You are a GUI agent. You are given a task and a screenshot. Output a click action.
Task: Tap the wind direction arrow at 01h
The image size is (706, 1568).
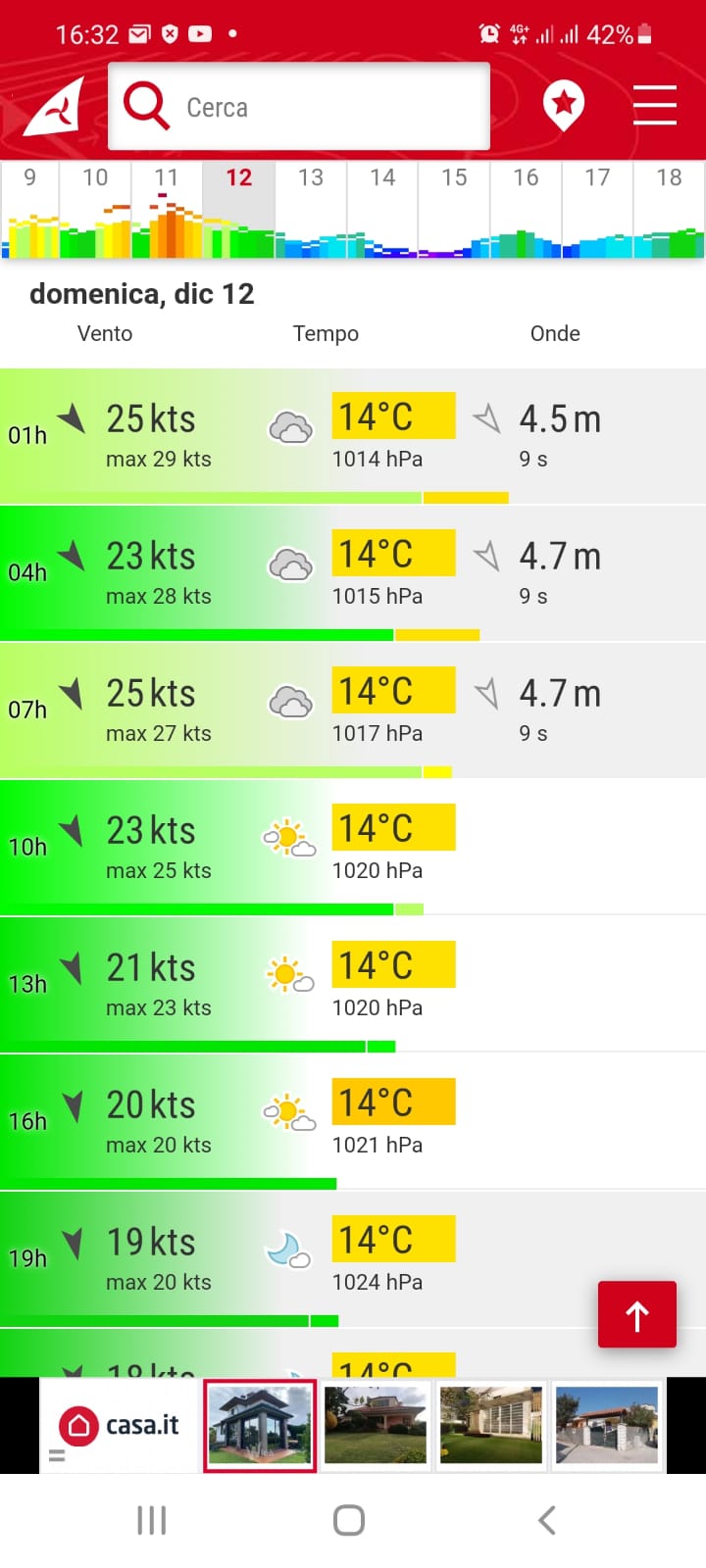(x=72, y=418)
